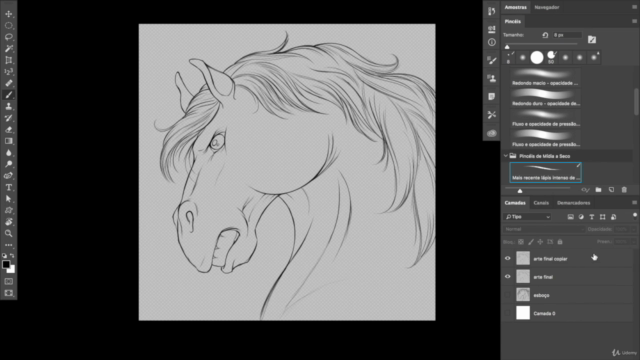Reset default foreground and background colors
The image size is (640, 360).
point(4,256)
